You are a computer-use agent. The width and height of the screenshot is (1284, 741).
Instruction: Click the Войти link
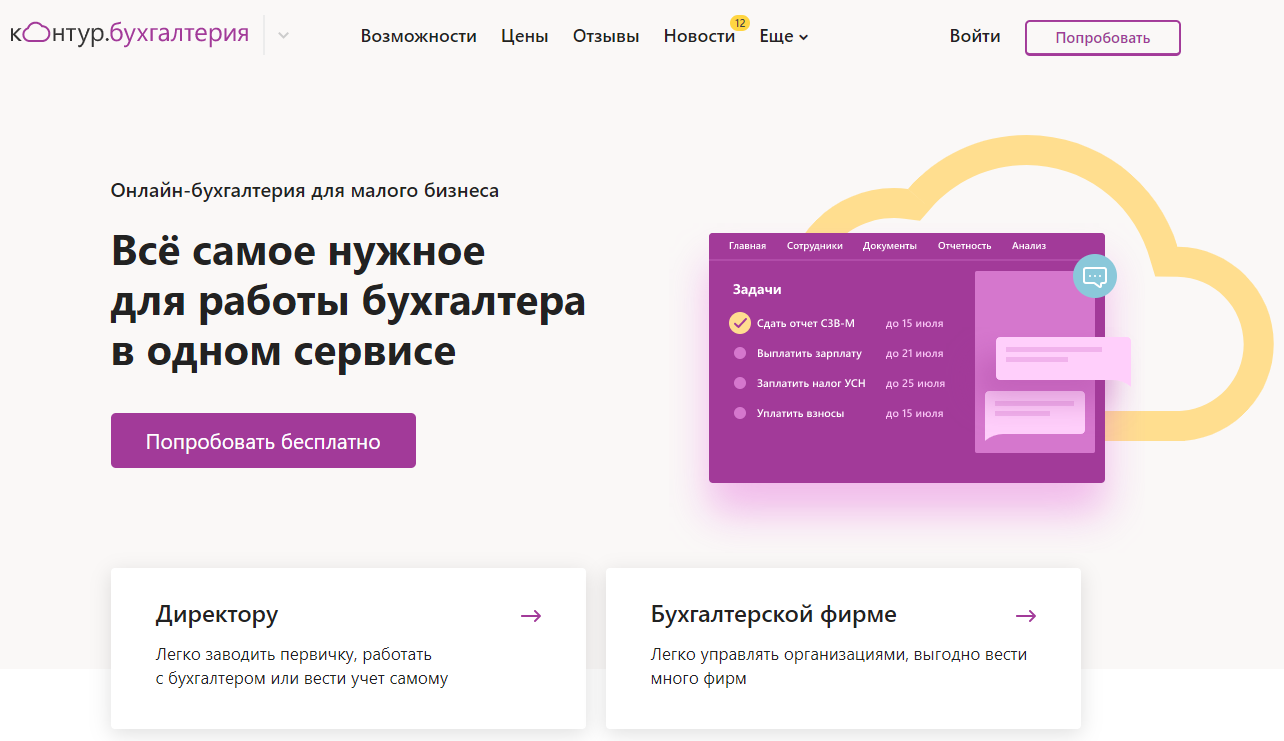[x=975, y=36]
